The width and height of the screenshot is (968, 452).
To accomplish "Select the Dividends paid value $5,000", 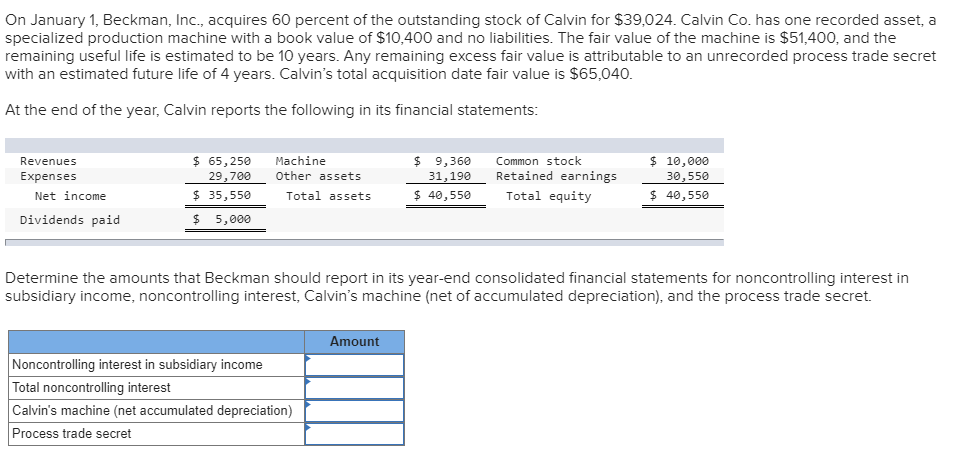I will [222, 220].
